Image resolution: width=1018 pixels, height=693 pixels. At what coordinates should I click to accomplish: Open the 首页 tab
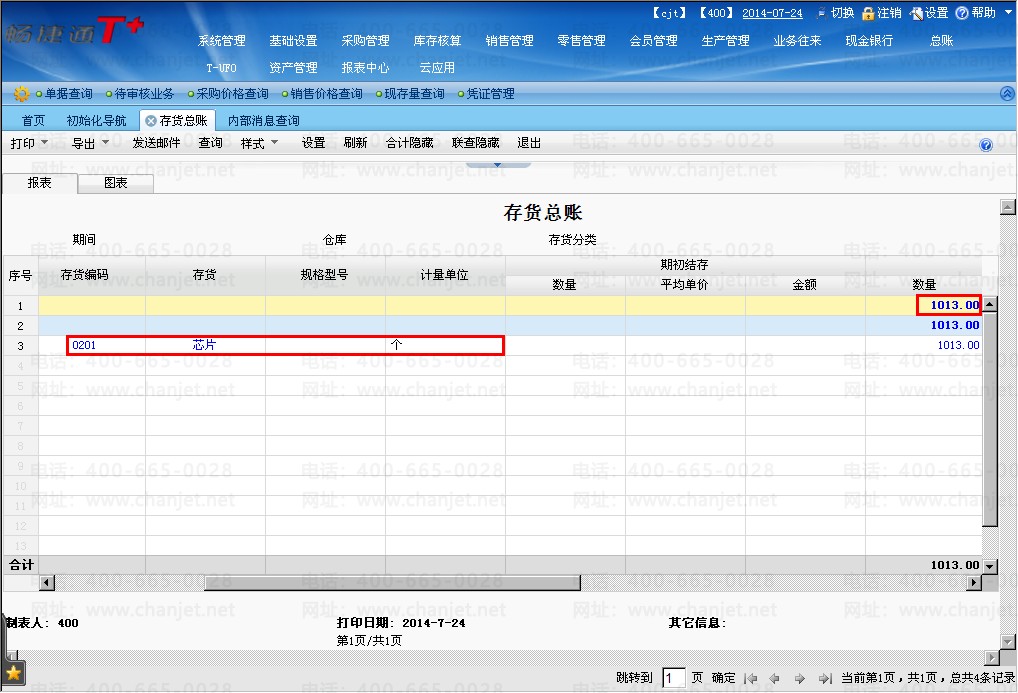(x=33, y=121)
